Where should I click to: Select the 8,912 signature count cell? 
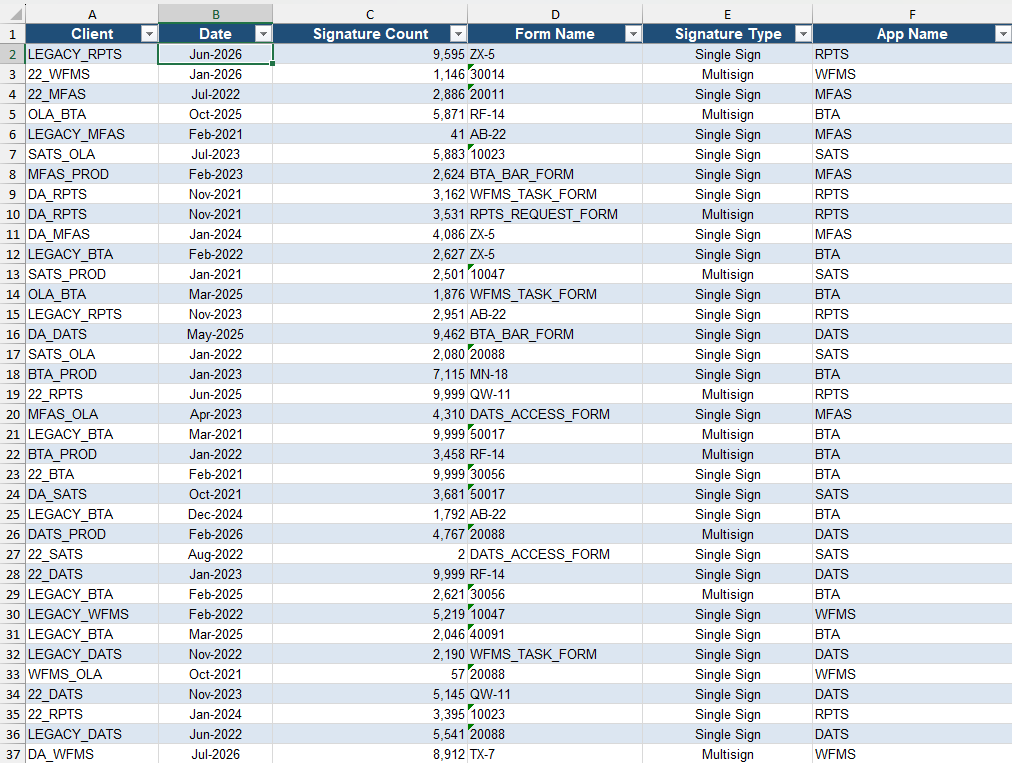click(370, 754)
